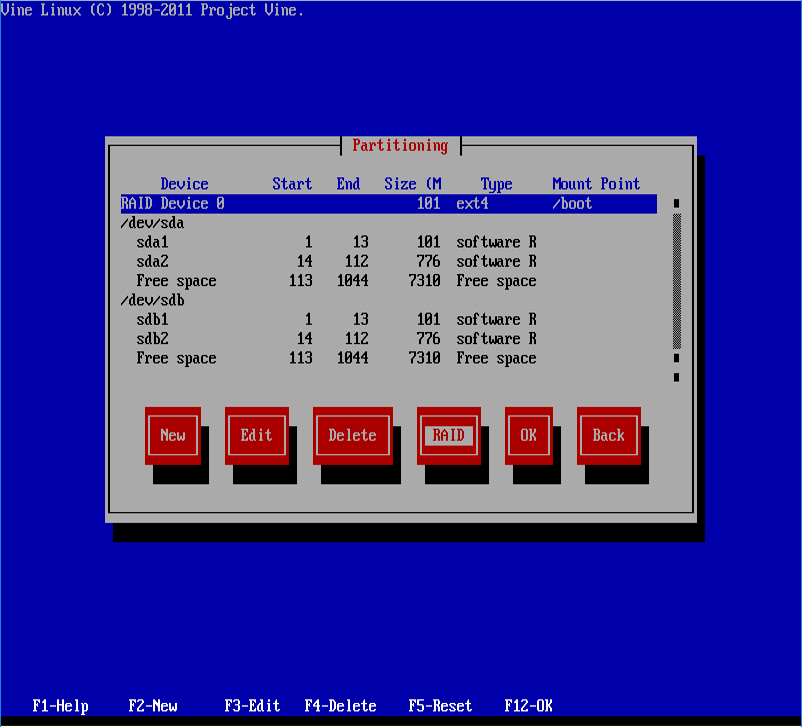Select the RAID Device 0 row
802x727 pixels.
click(x=389, y=204)
